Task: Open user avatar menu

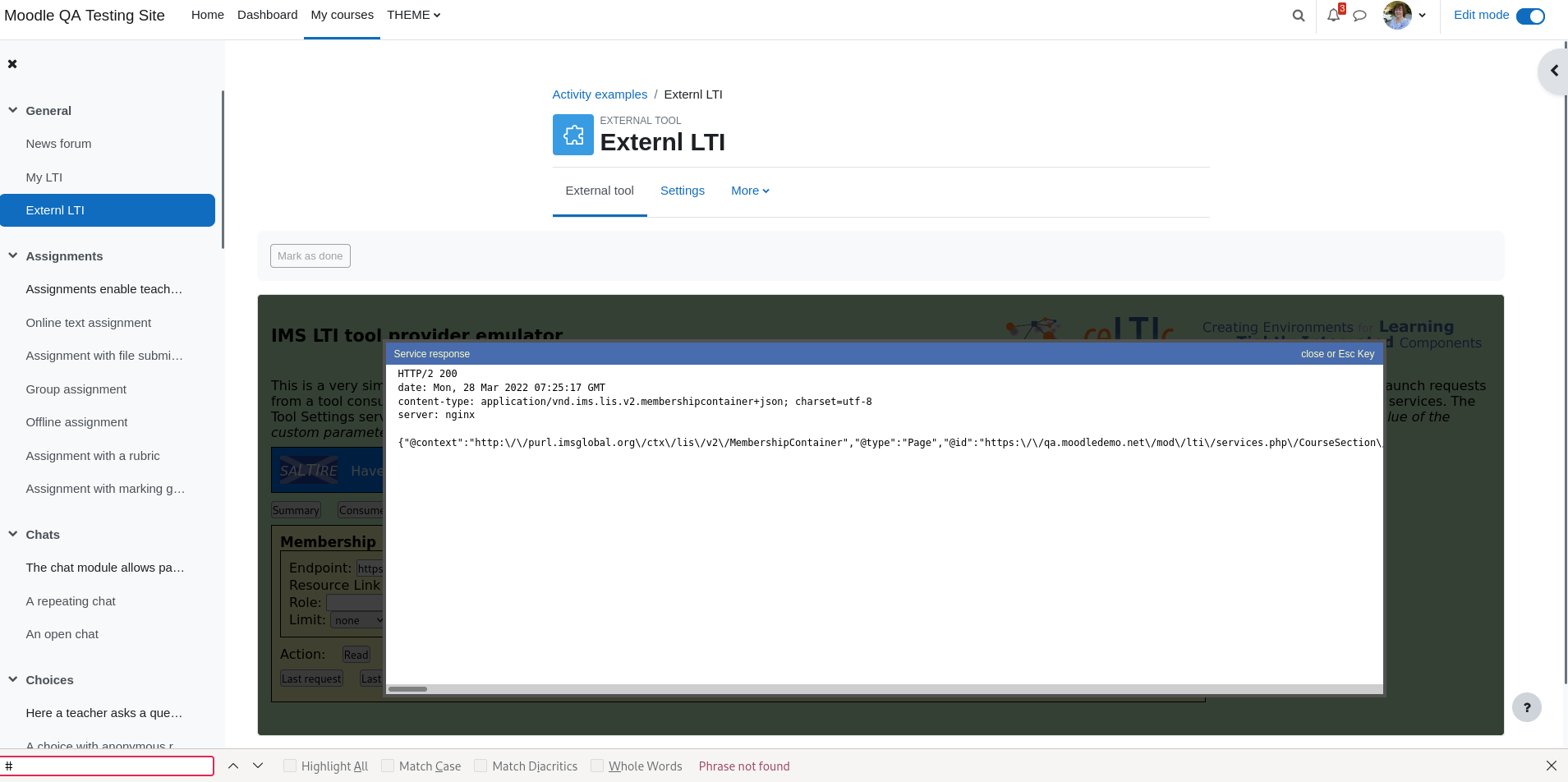Action: tap(1397, 15)
